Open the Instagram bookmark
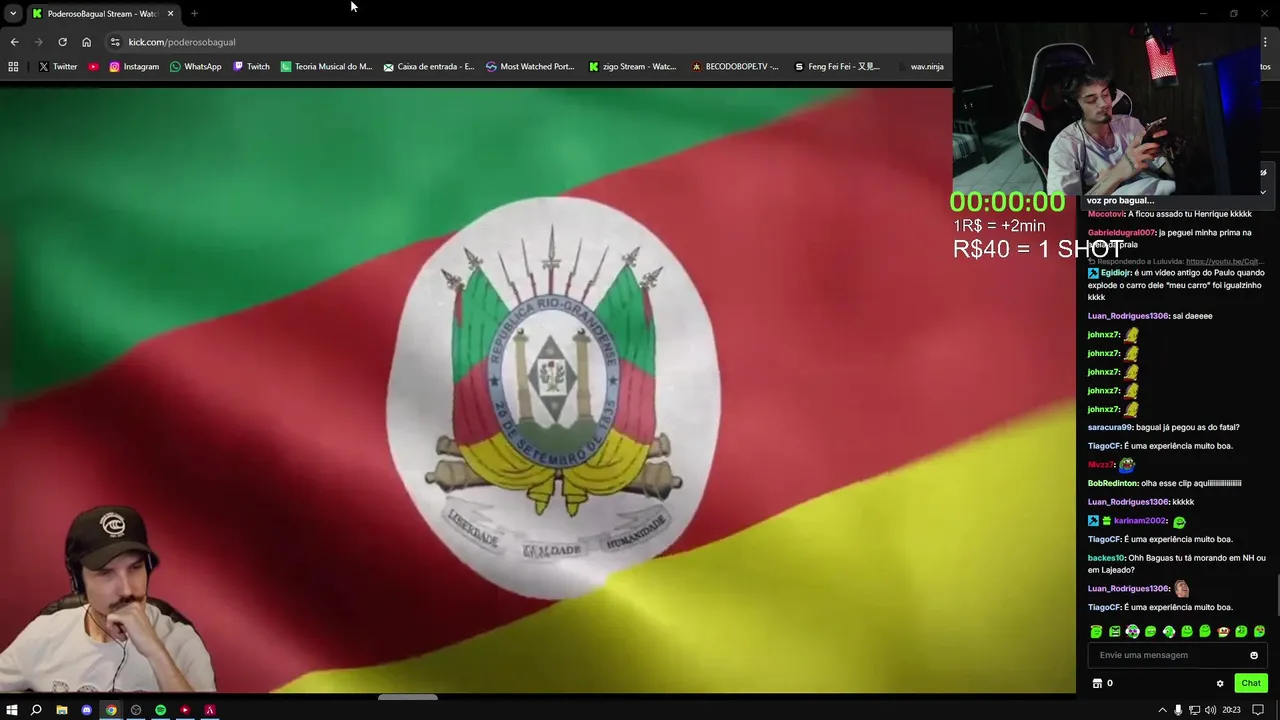 134,67
